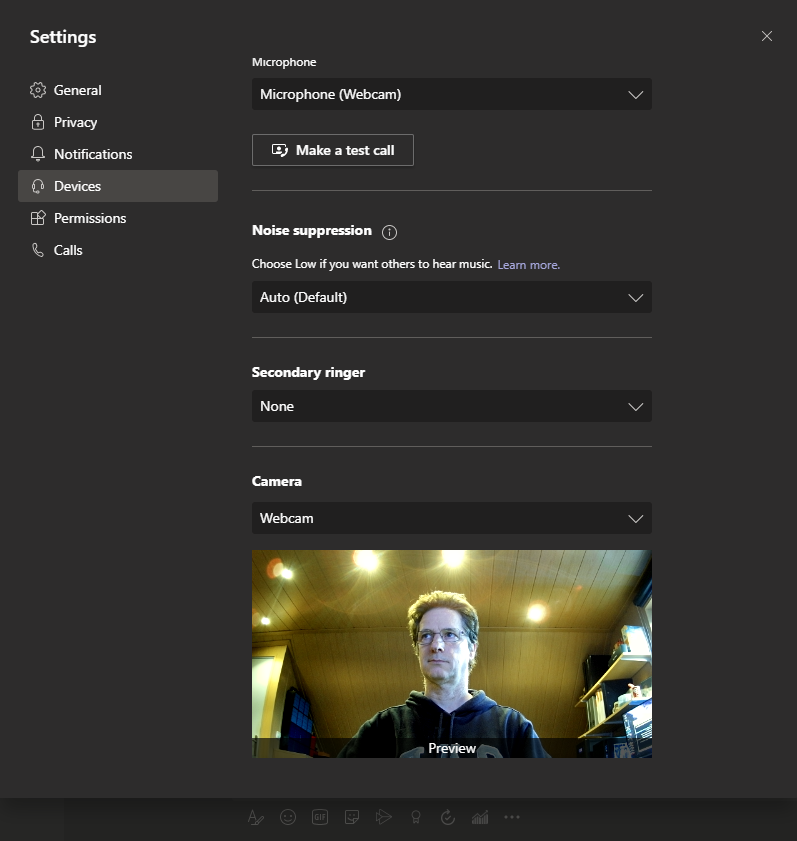
Task: Click the Calls phone icon
Action: (x=38, y=250)
